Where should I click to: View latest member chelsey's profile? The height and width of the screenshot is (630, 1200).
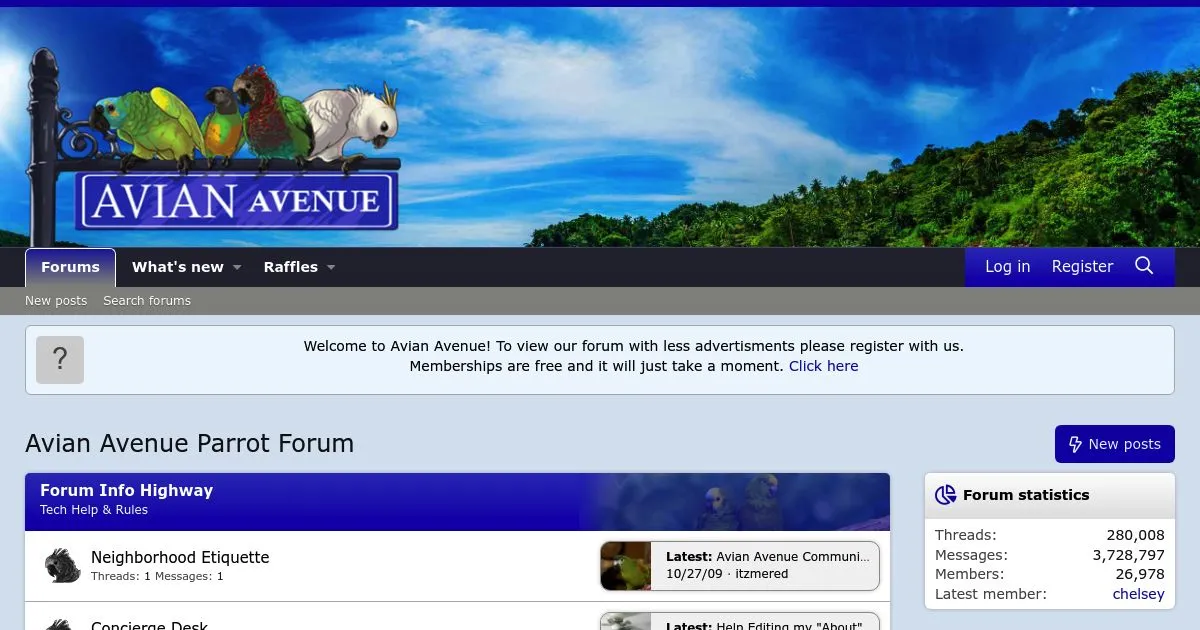[1139, 594]
